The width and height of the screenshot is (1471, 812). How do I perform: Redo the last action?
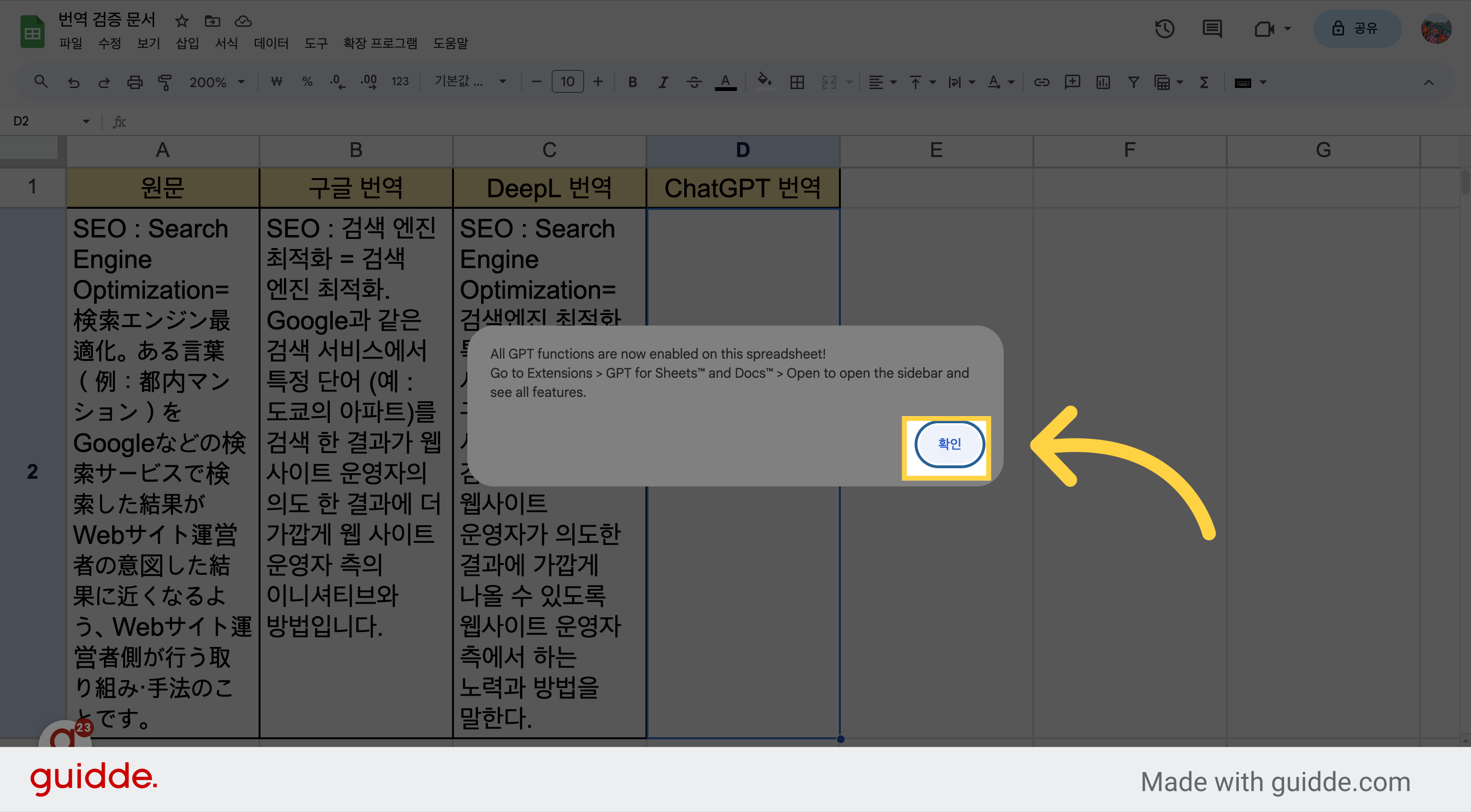(x=104, y=82)
